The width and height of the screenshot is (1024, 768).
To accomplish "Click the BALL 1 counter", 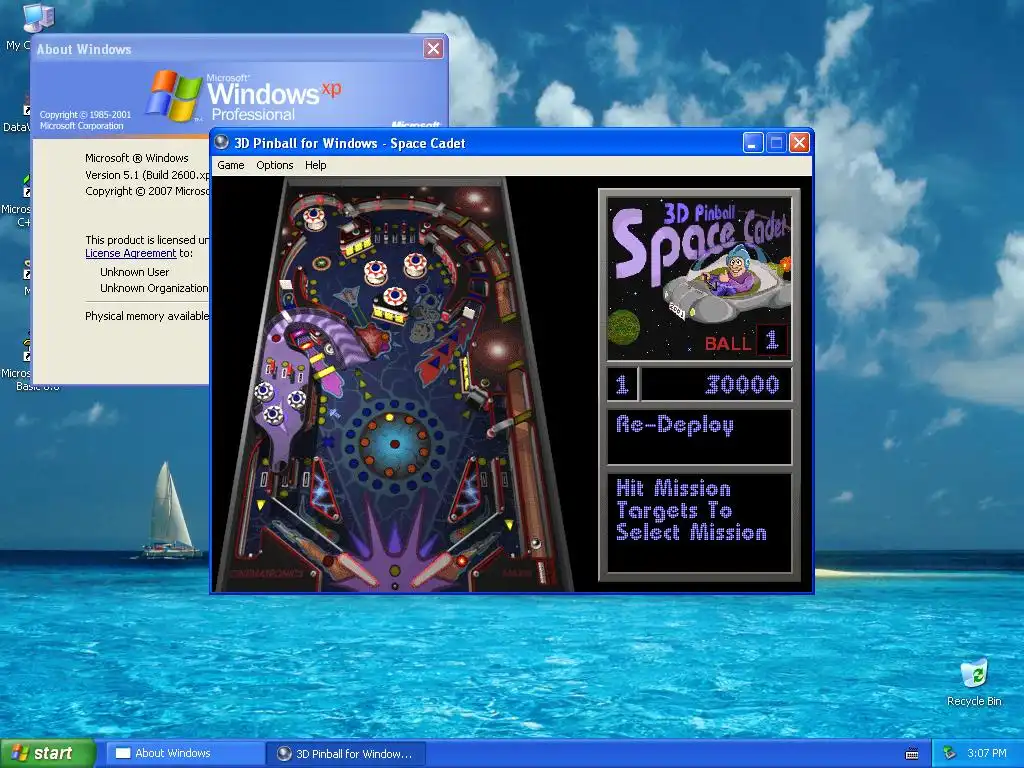I will [745, 342].
